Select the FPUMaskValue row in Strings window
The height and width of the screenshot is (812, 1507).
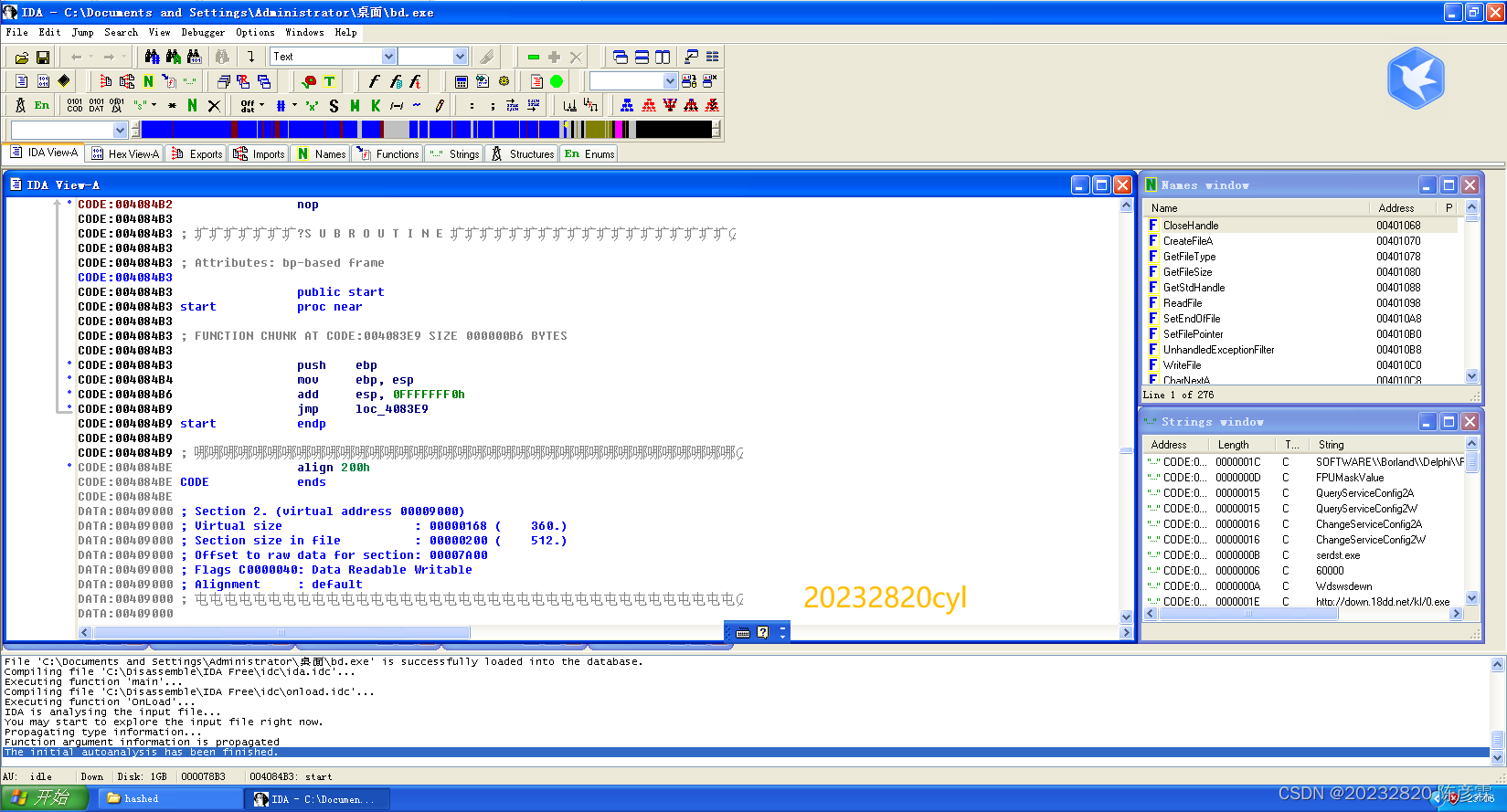[x=1304, y=478]
